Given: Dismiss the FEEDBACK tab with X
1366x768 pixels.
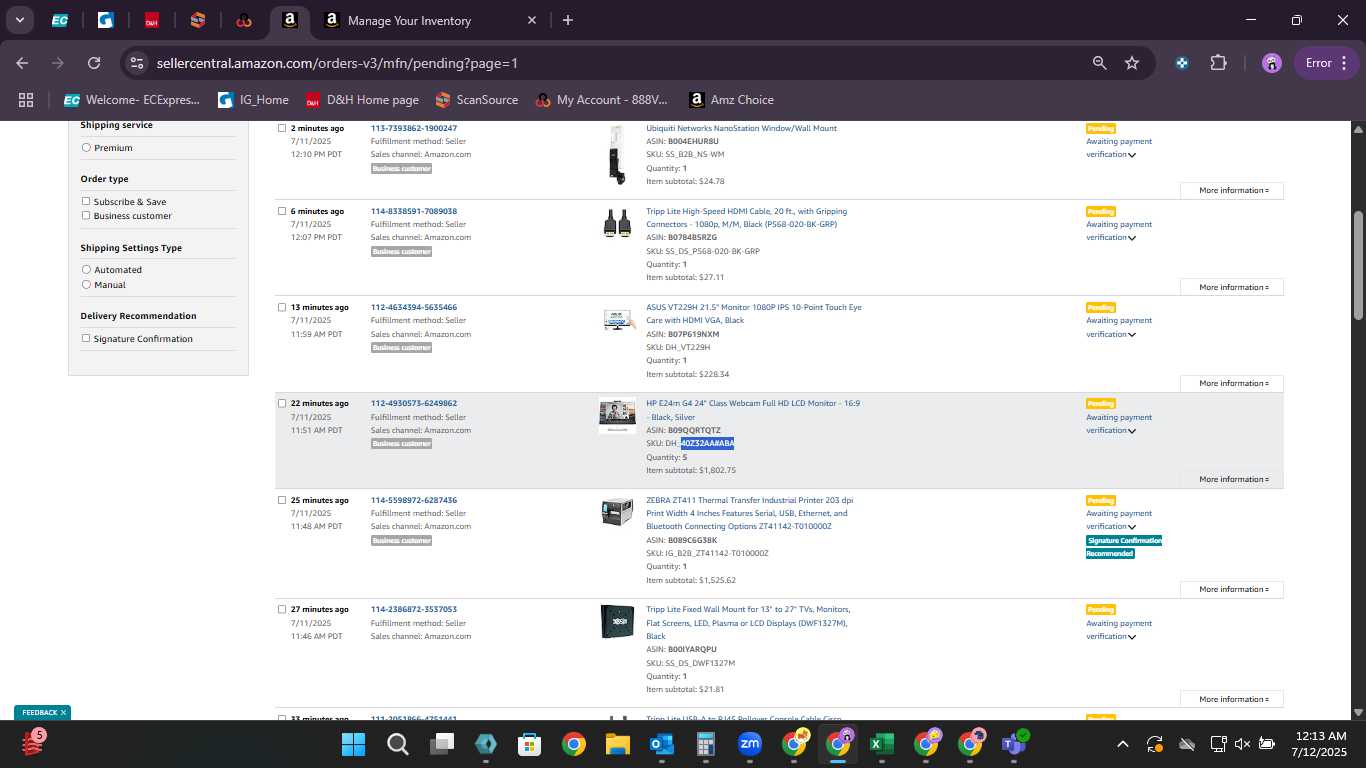Looking at the screenshot, I should [x=63, y=713].
